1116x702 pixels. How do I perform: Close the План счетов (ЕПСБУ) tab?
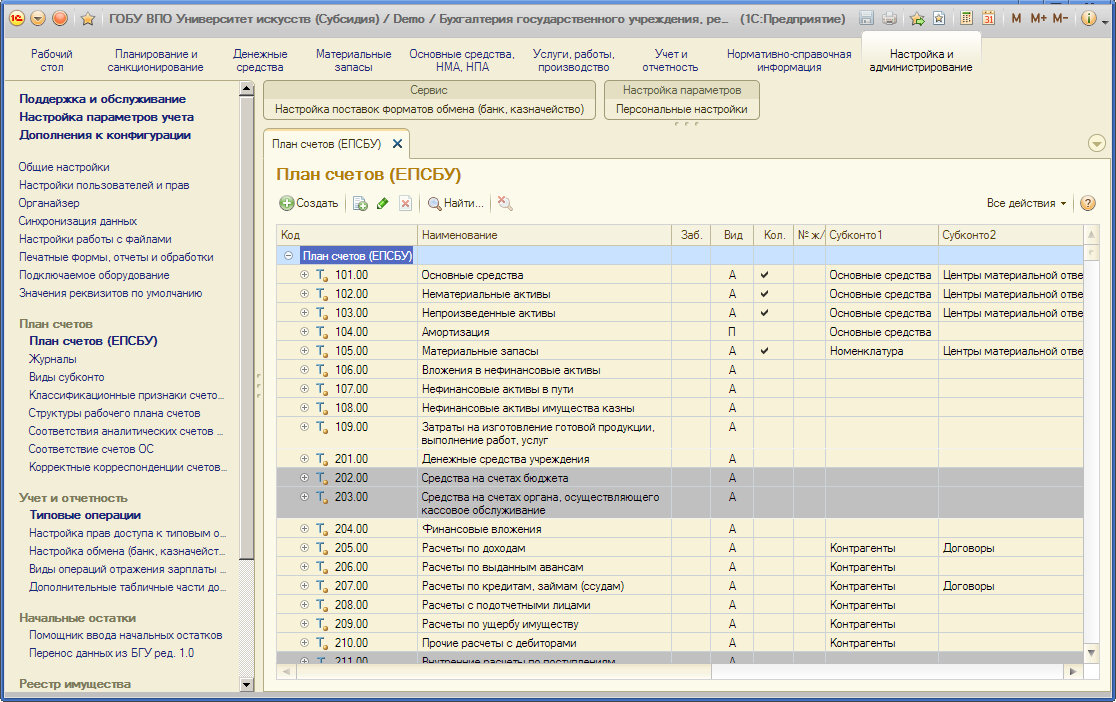398,144
